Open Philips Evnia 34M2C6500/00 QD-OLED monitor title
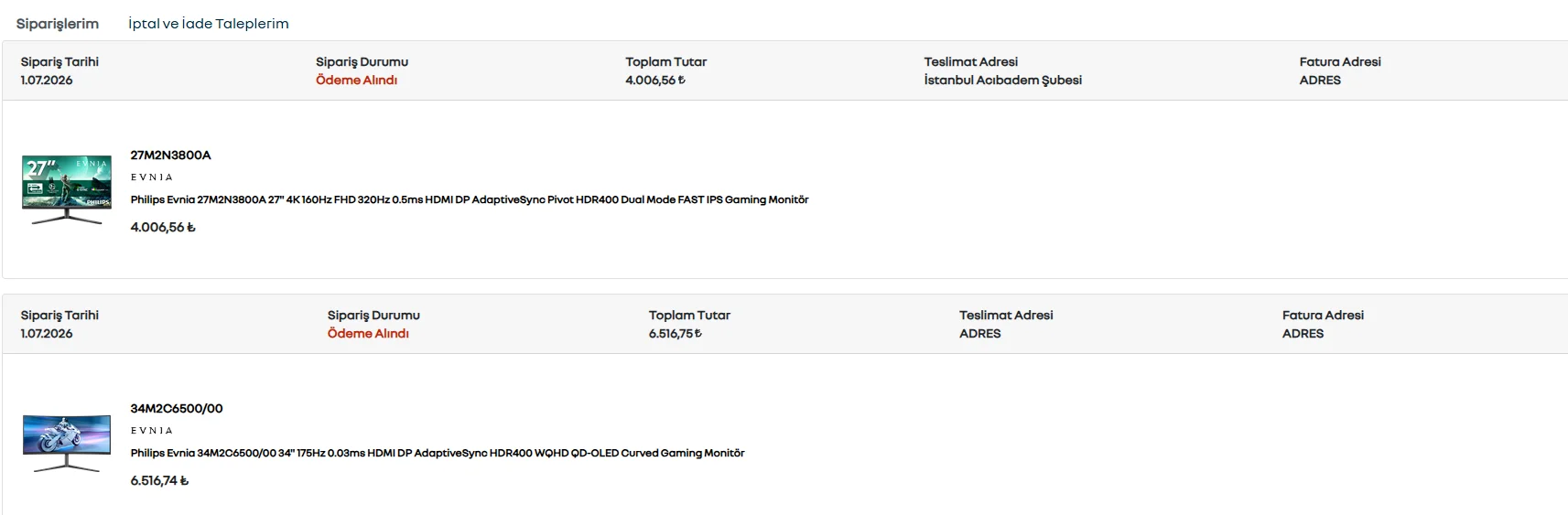Viewport: 1568px width, 515px height. pos(438,453)
